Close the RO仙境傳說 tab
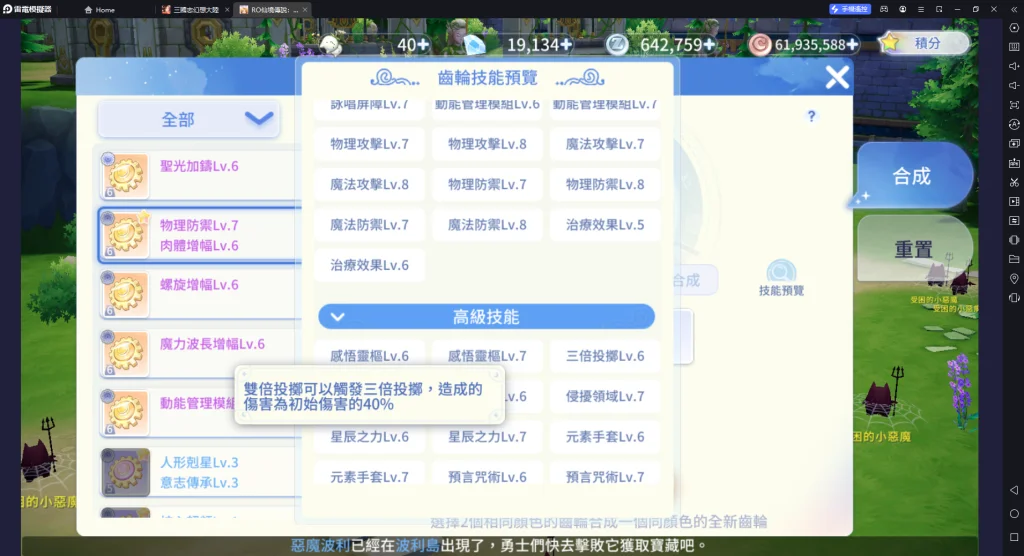Screen dimensions: 1024x556 (x=305, y=10)
